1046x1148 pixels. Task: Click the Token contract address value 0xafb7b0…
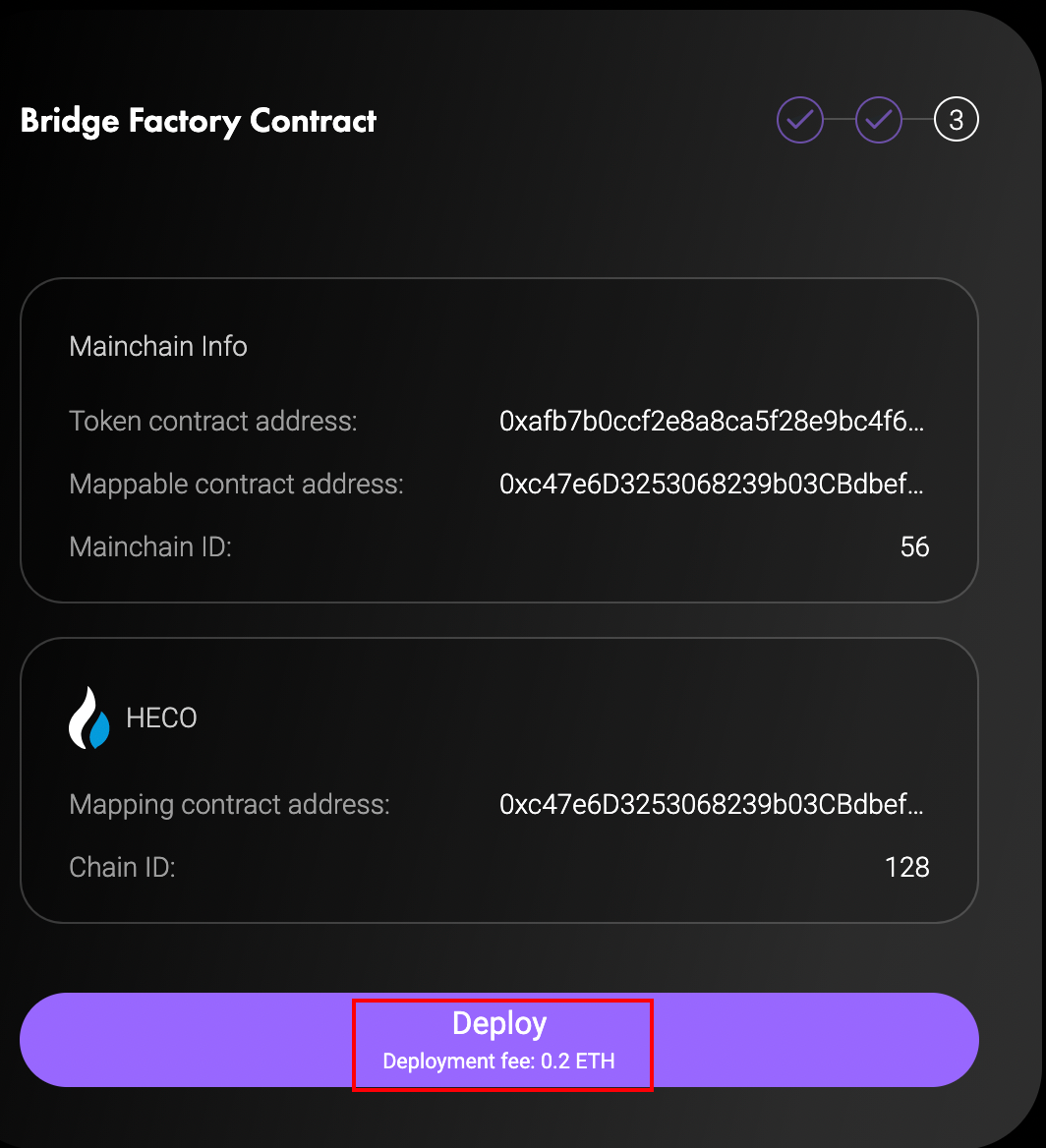(712, 422)
